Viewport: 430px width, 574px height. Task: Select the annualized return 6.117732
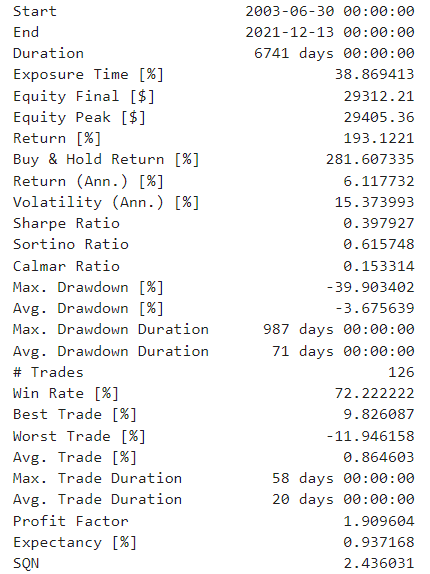[x=379, y=181]
